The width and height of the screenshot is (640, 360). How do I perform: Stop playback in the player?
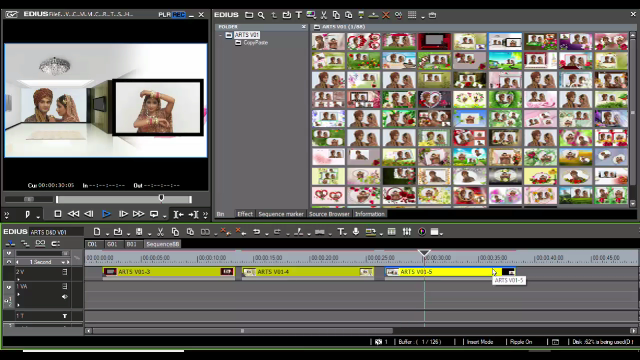pyautogui.click(x=58, y=214)
